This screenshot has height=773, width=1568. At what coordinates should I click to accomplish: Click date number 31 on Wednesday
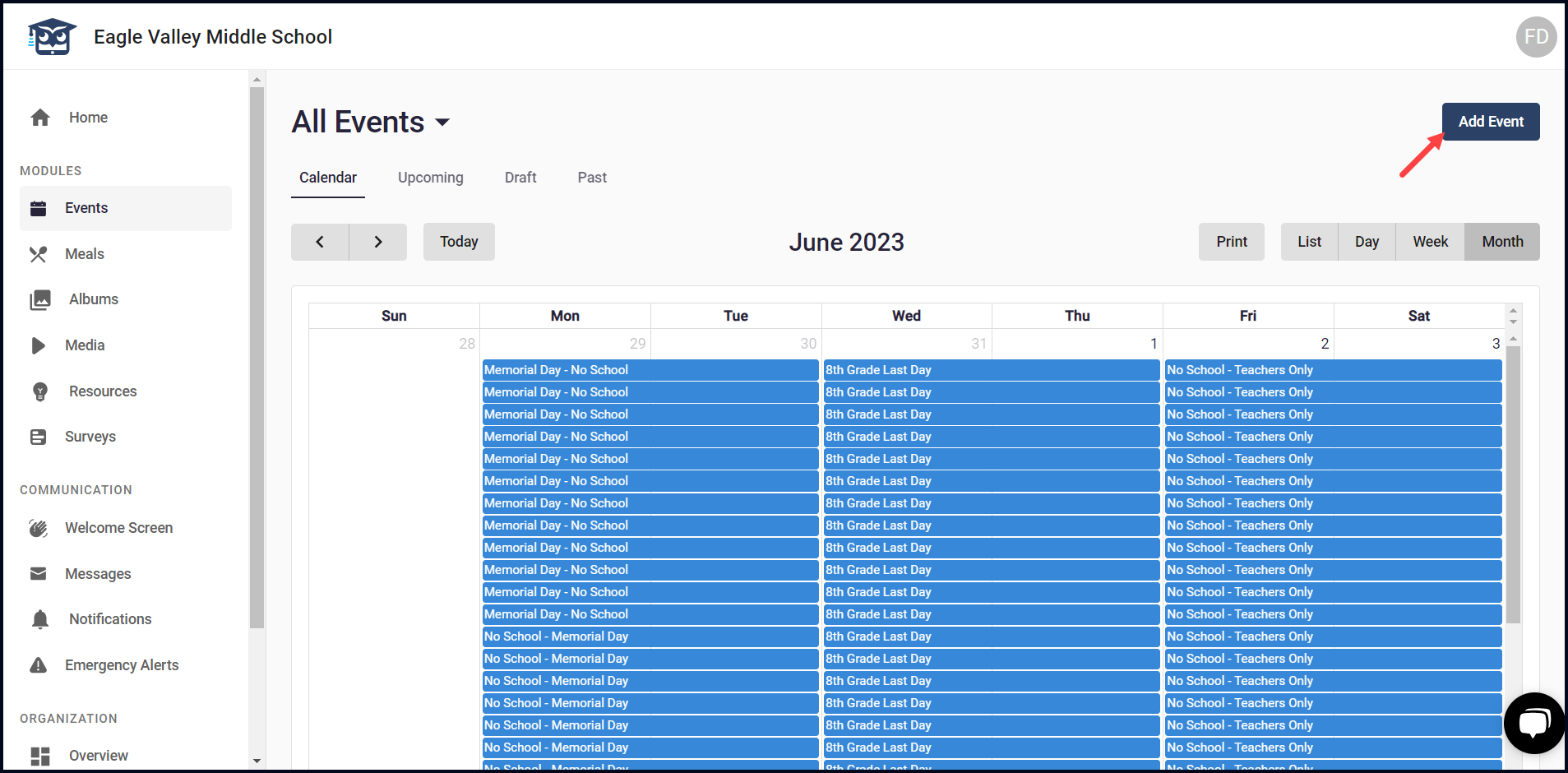[978, 344]
